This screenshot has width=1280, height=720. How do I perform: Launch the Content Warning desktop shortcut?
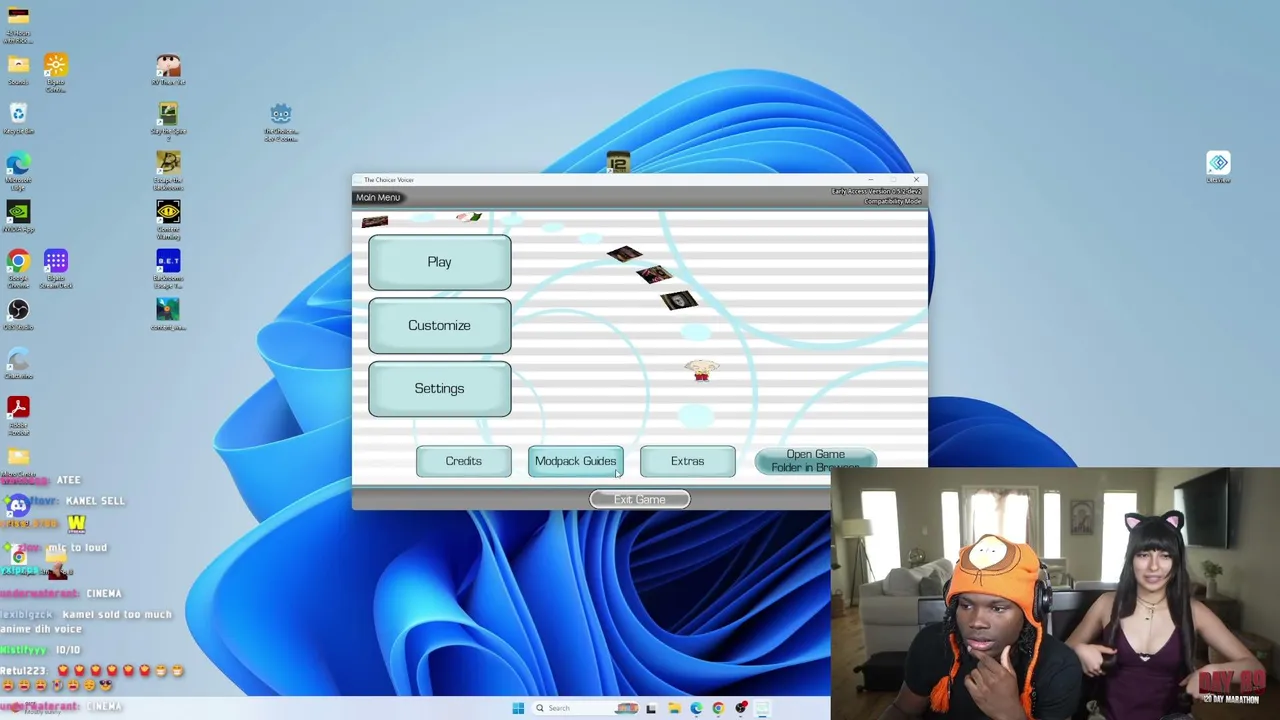pos(168,219)
